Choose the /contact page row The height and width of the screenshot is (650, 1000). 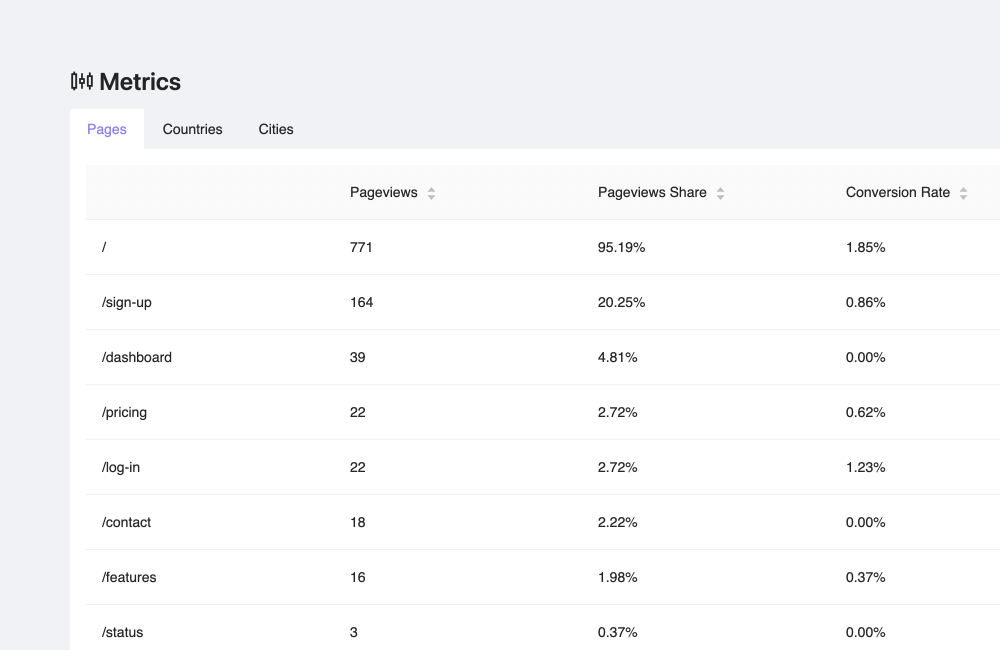point(127,522)
